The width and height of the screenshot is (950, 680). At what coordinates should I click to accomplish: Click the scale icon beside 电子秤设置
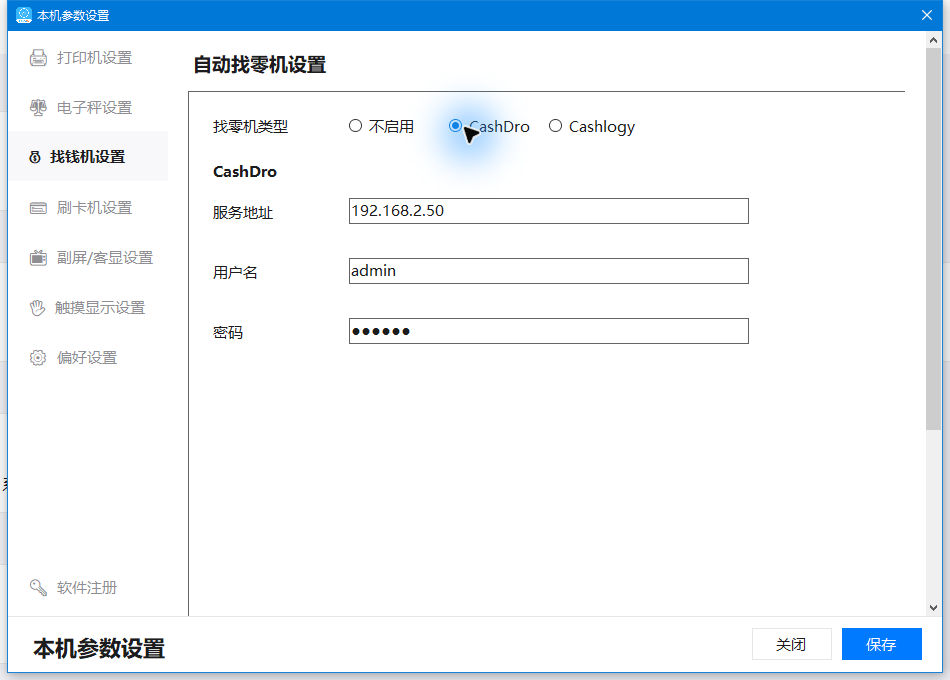[38, 108]
